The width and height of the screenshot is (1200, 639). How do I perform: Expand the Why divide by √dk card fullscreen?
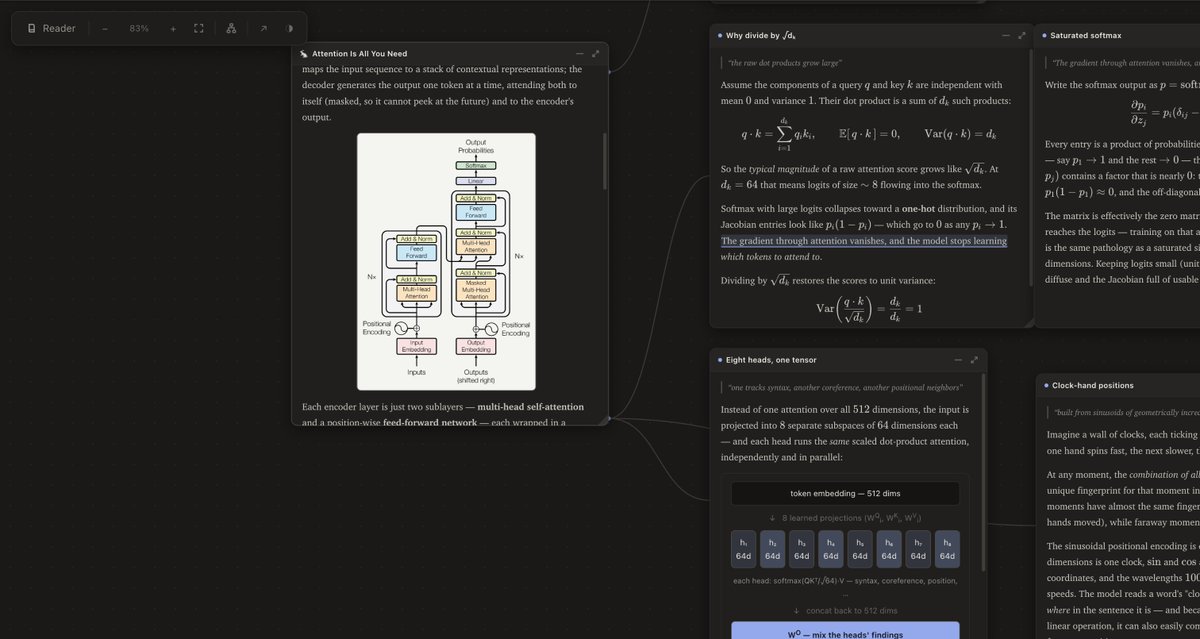1022,35
